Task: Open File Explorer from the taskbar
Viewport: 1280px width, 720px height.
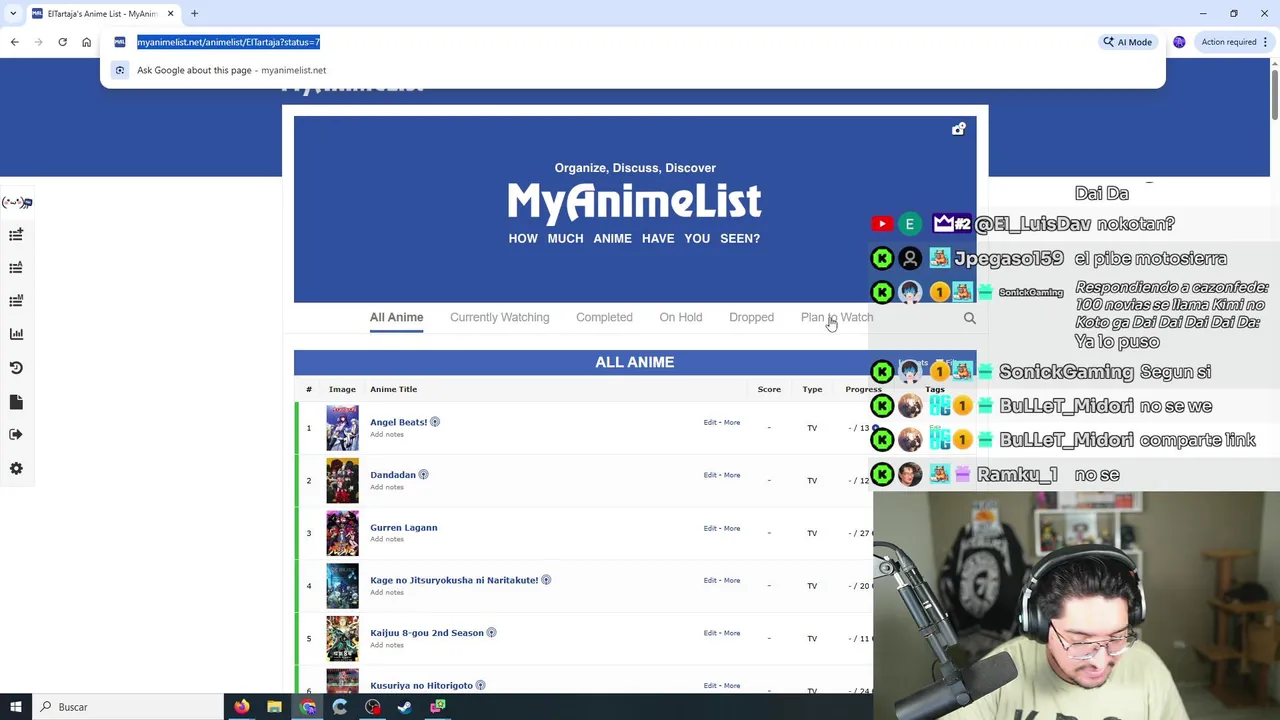Action: click(274, 707)
